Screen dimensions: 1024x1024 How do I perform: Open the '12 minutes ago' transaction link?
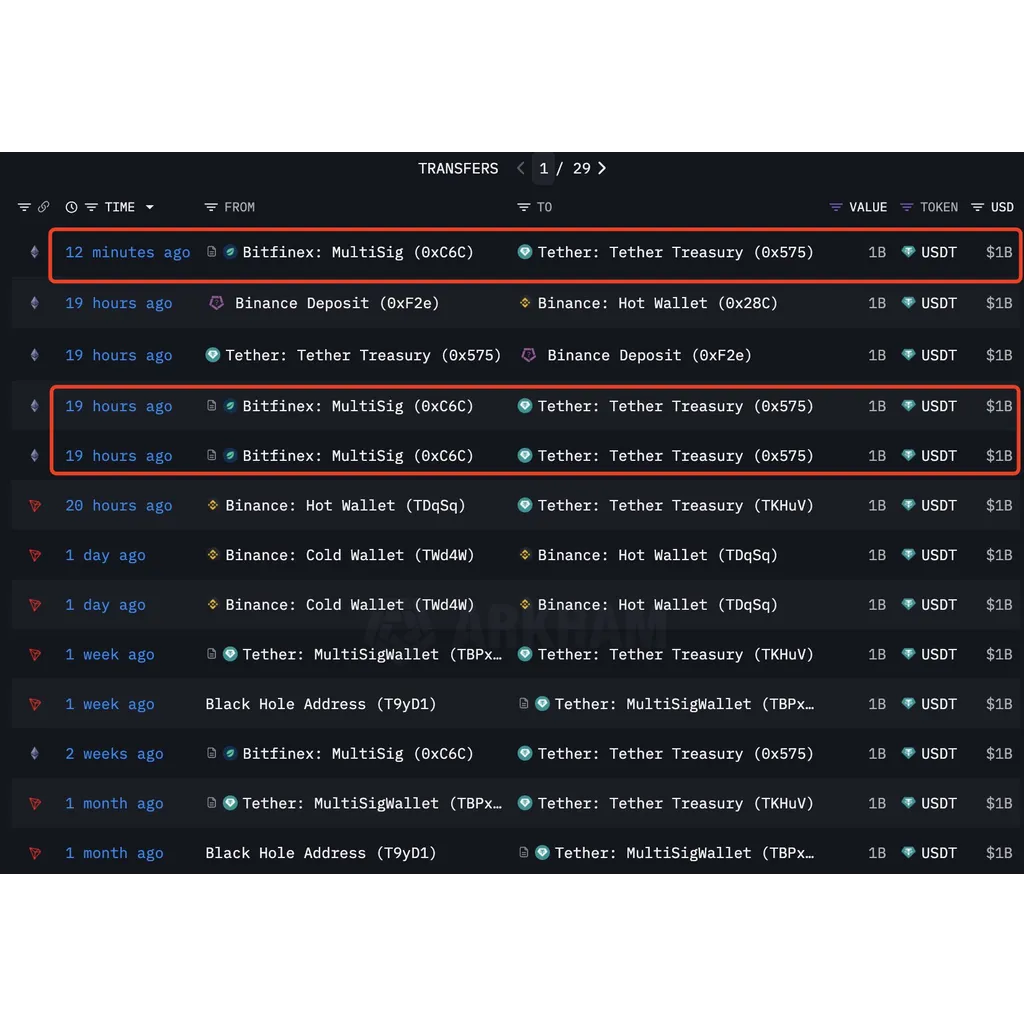click(x=128, y=252)
